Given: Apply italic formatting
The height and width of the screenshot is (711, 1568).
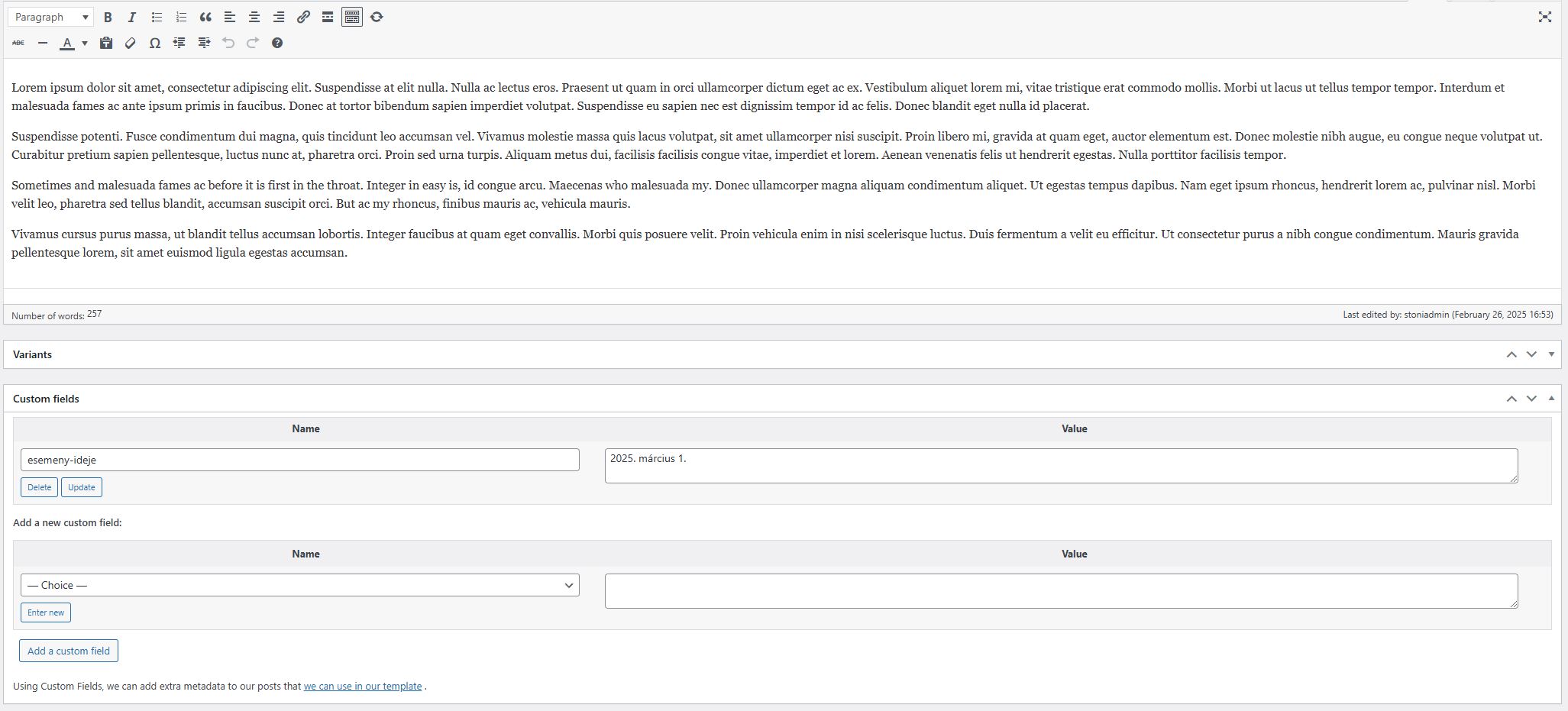Looking at the screenshot, I should (x=132, y=17).
